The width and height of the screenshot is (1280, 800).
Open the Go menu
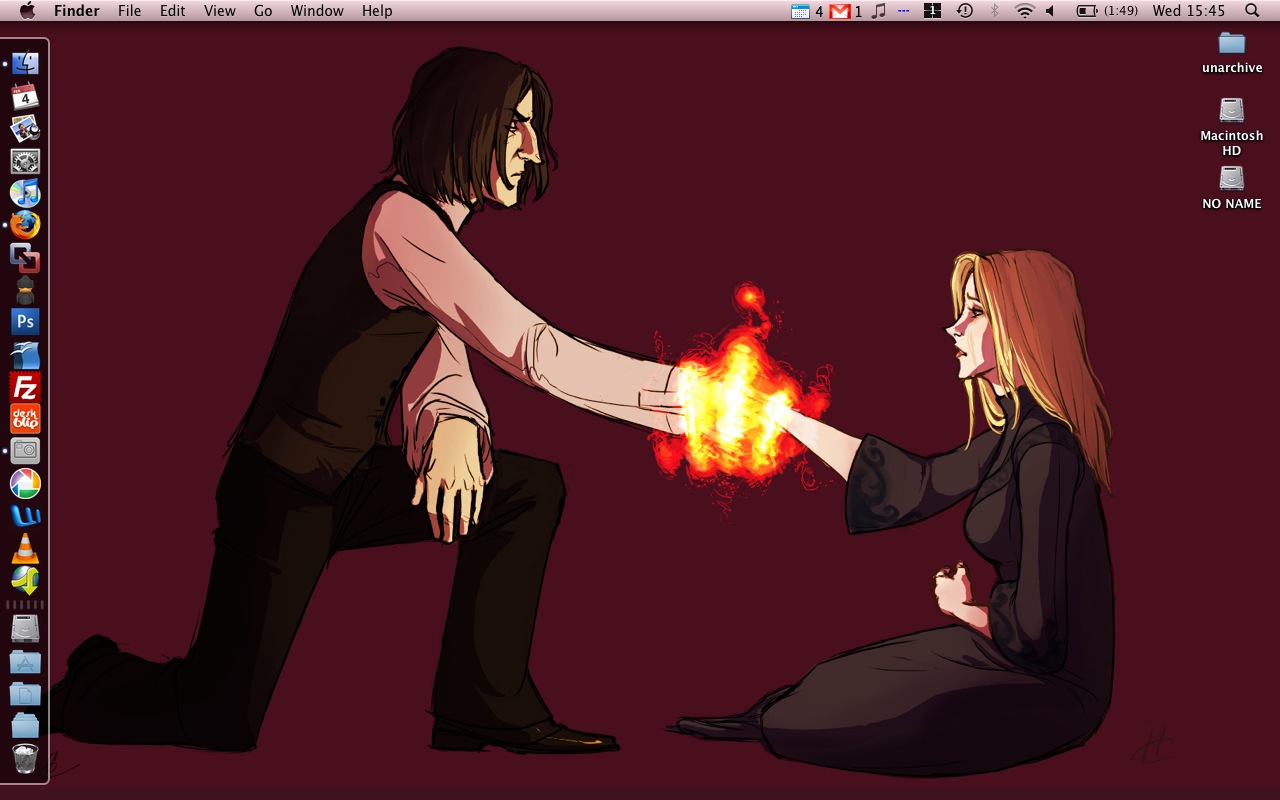[263, 11]
